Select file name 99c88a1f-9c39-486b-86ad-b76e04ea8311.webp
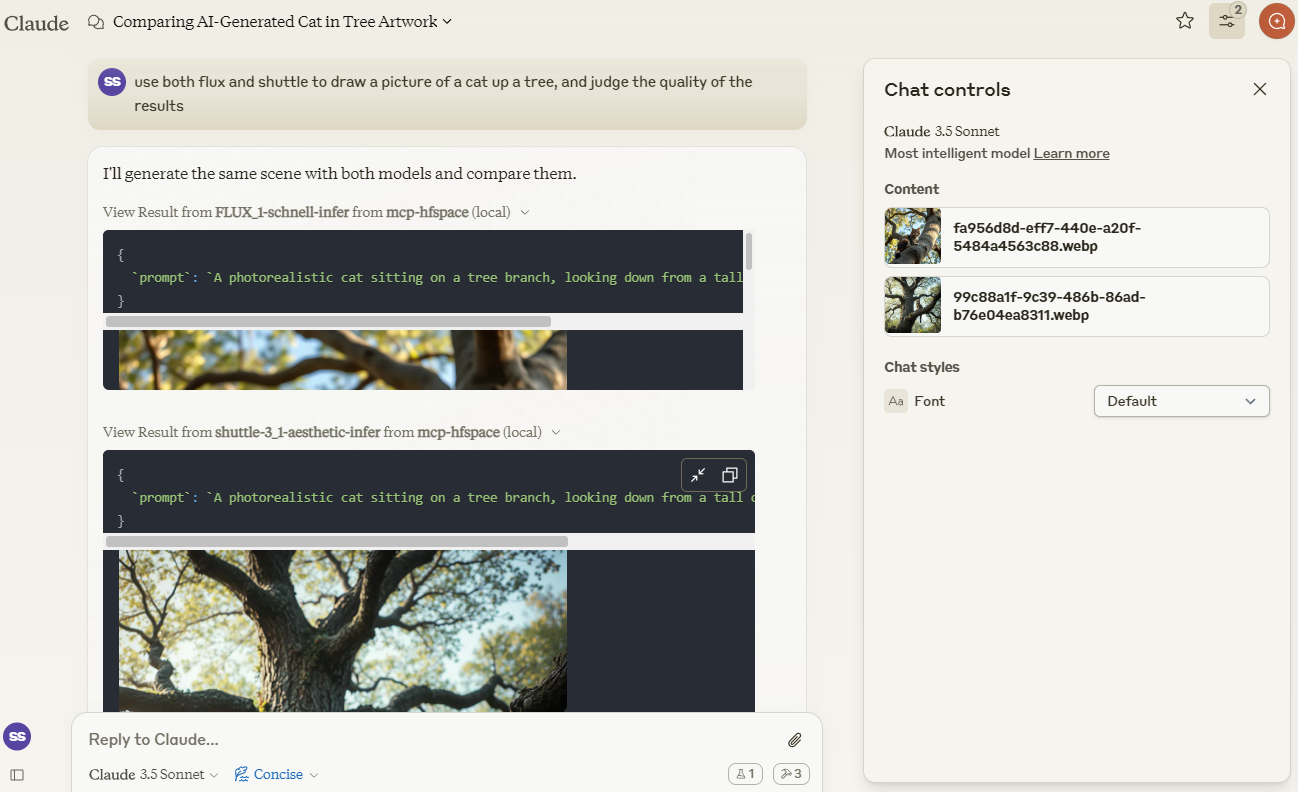 click(1049, 306)
